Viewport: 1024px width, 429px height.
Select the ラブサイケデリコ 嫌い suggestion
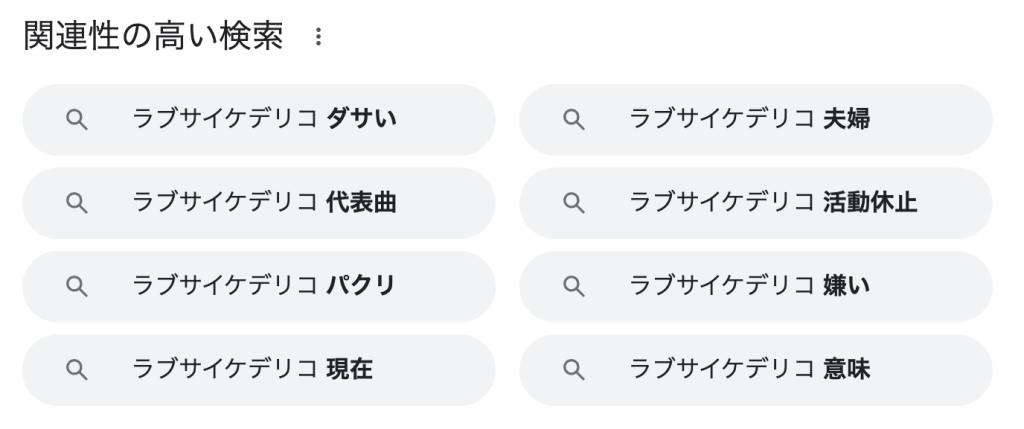pos(750,286)
